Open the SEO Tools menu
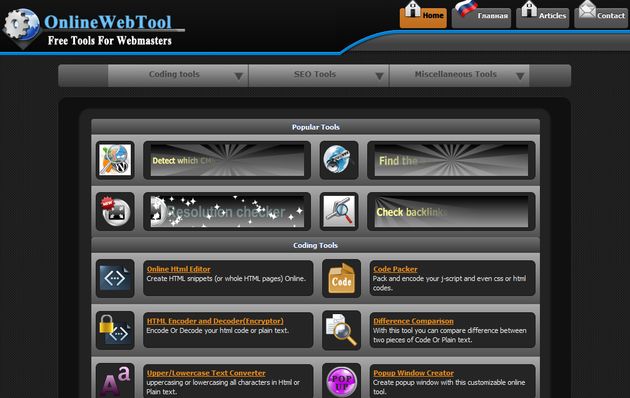 [x=319, y=75]
